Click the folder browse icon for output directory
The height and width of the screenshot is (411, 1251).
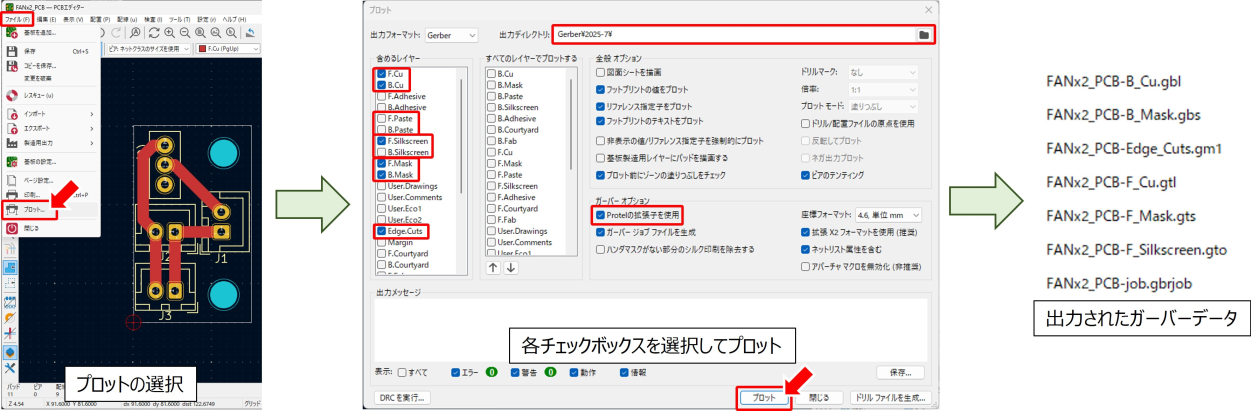coord(925,35)
